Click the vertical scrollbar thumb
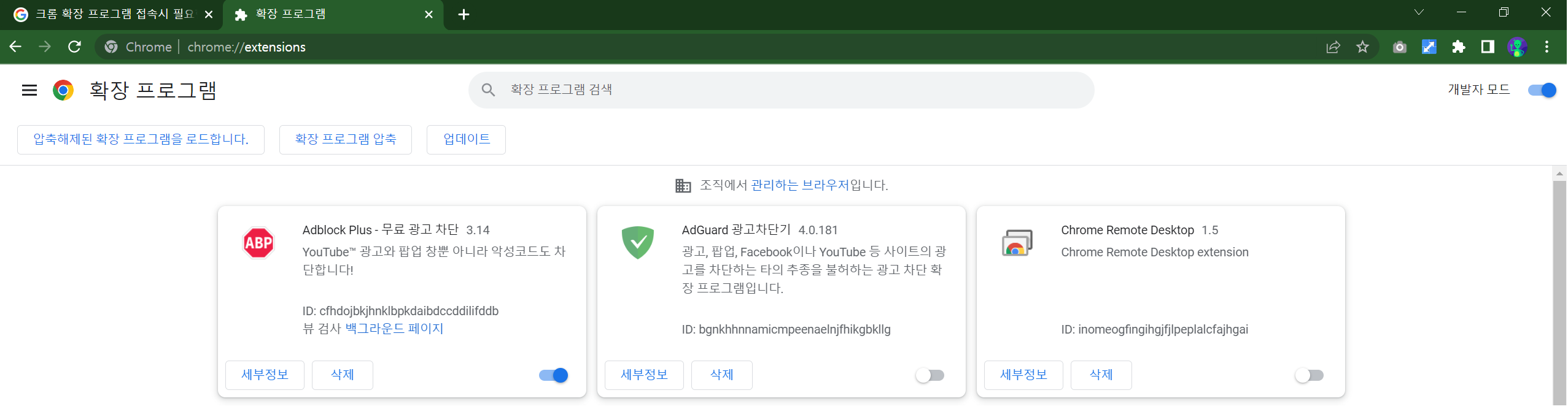This screenshot has height=409, width=1568. click(x=1559, y=293)
